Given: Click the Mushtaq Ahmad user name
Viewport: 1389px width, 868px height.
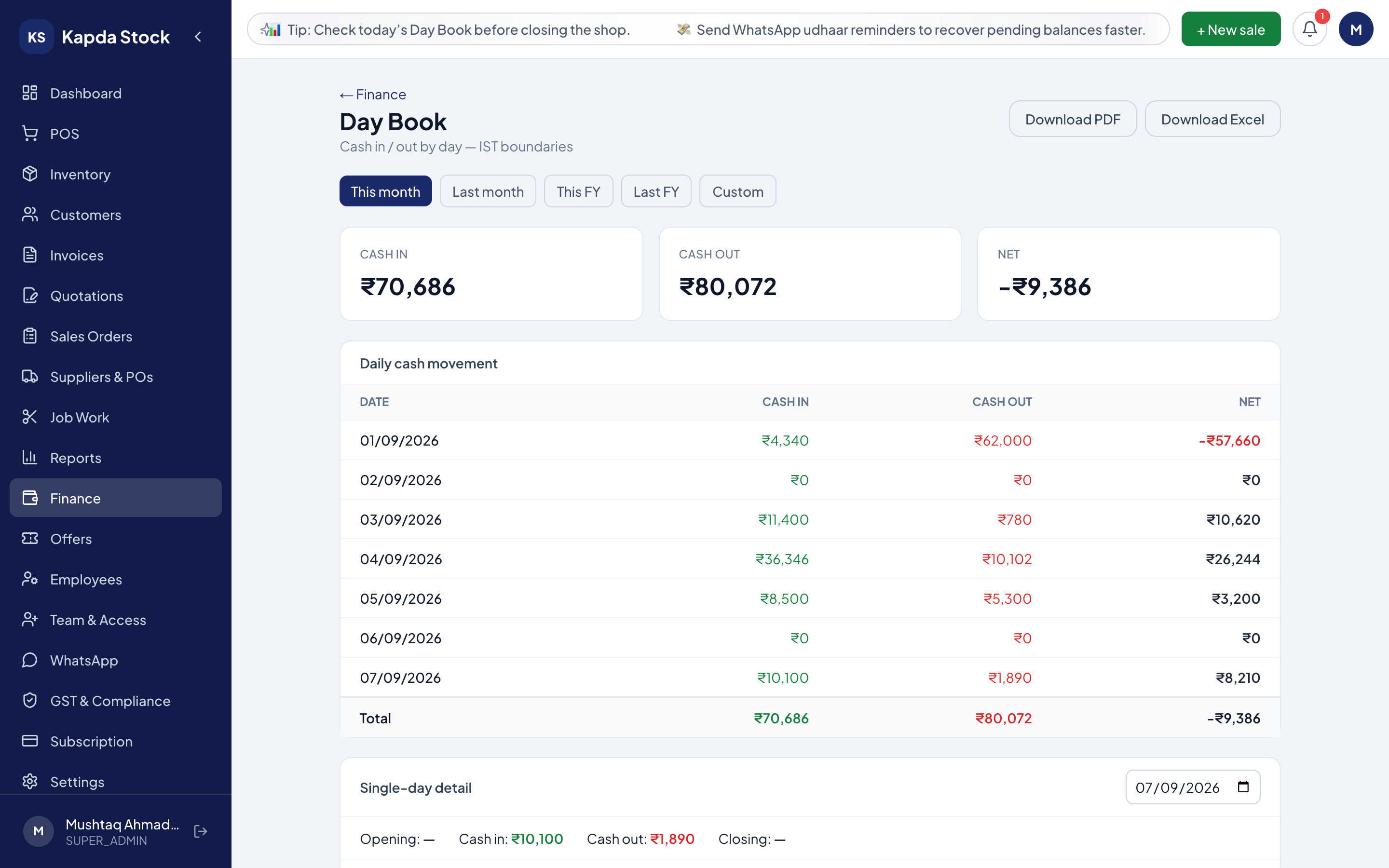Looking at the screenshot, I should pyautogui.click(x=122, y=825).
